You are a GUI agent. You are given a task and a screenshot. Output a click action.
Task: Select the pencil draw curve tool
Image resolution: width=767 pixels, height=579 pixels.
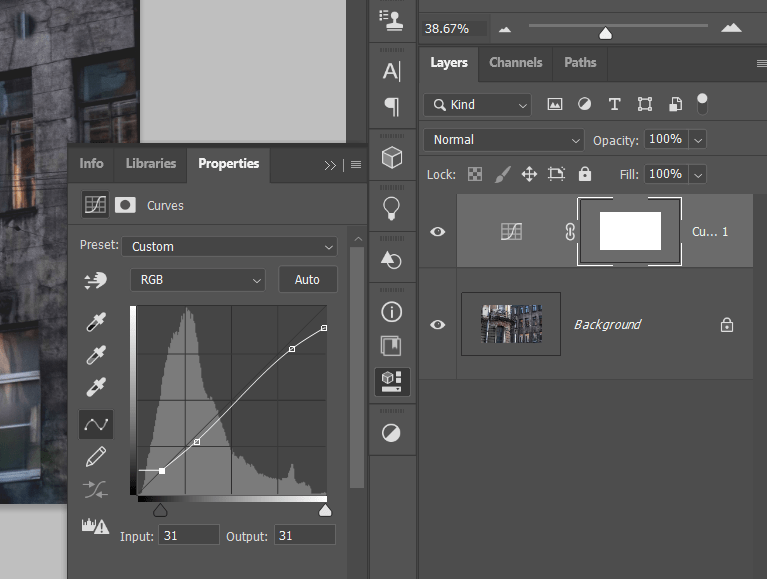(96, 456)
